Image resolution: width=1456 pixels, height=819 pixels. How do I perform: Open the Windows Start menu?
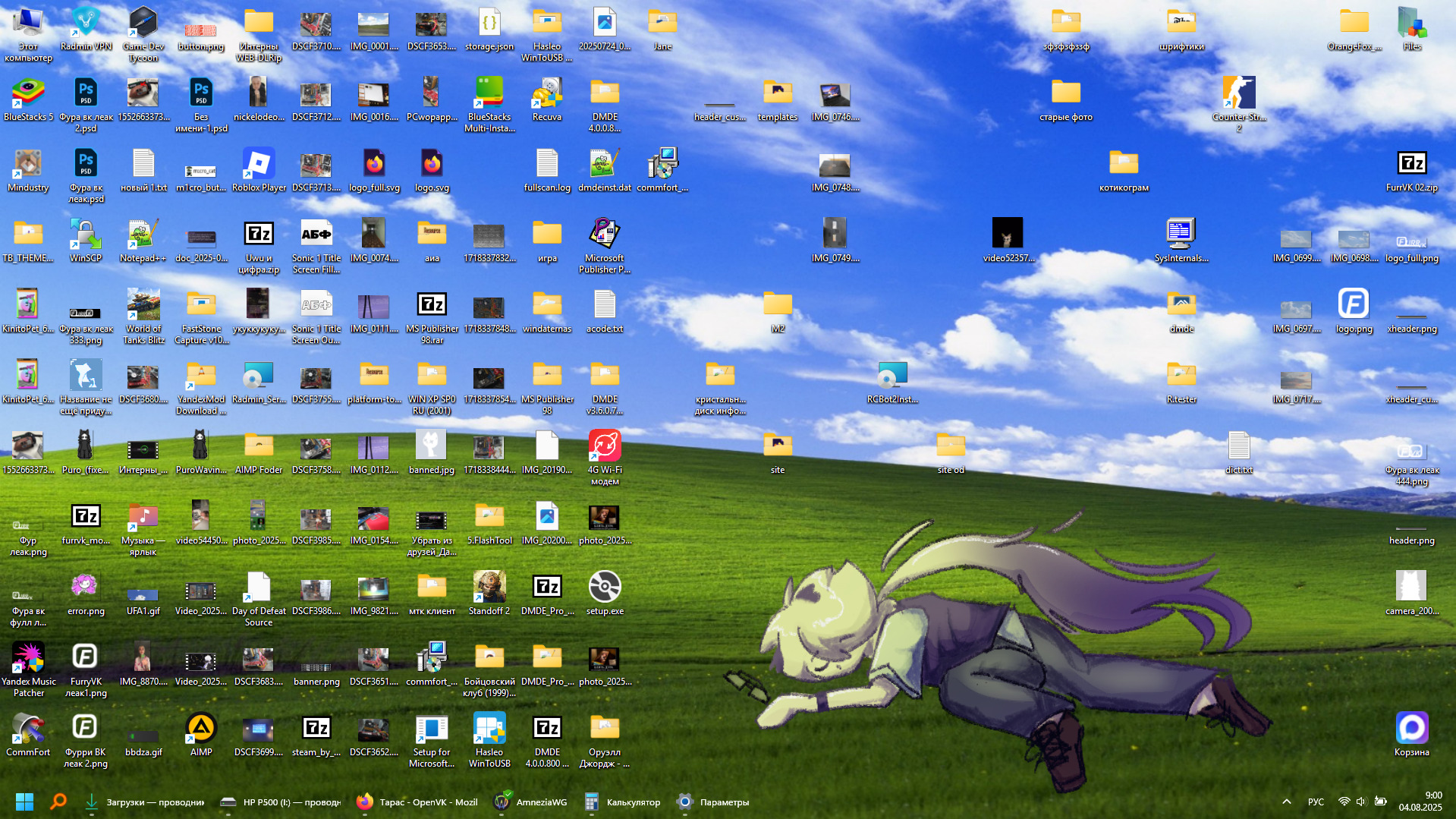point(24,802)
